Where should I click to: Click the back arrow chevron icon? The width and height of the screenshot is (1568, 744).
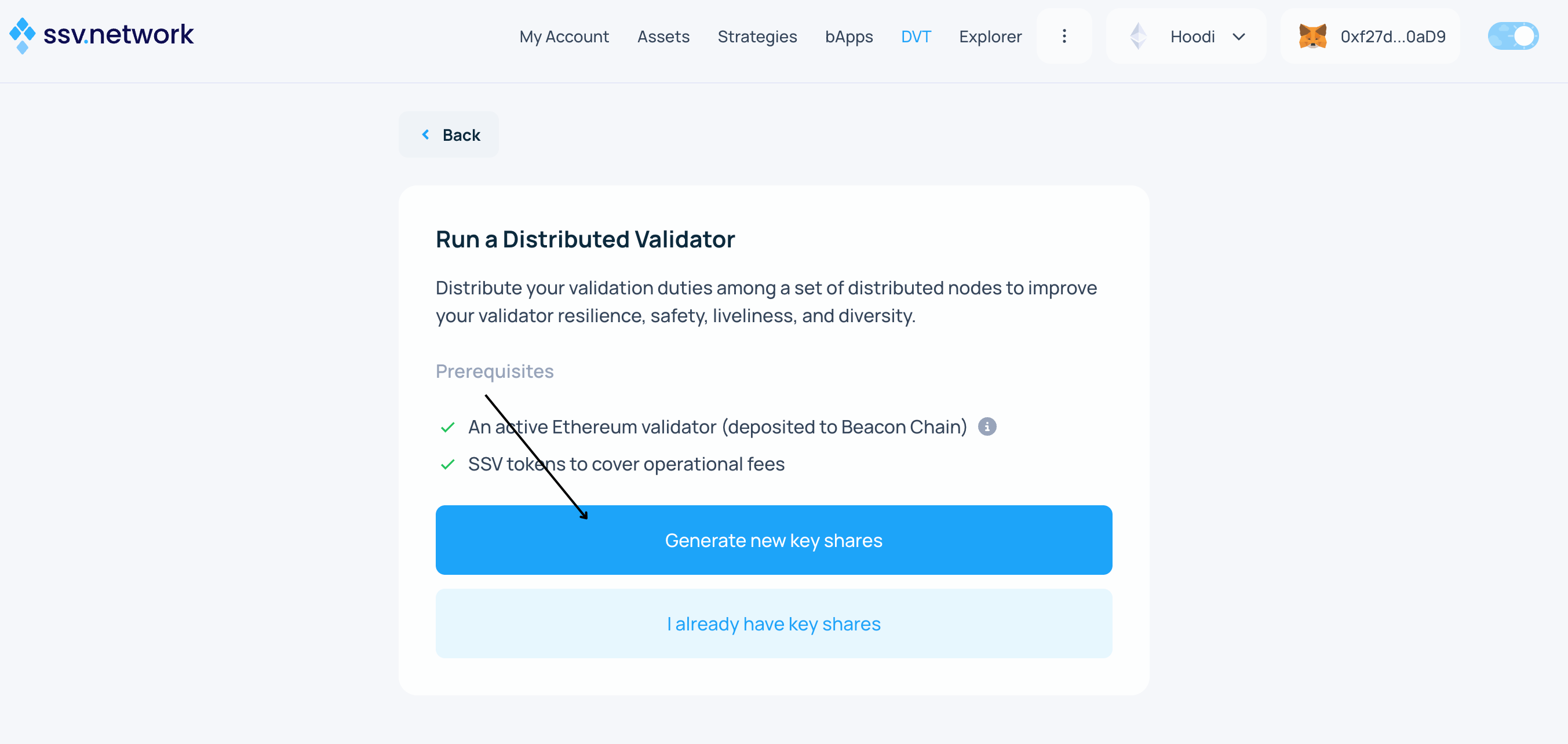[x=425, y=134]
